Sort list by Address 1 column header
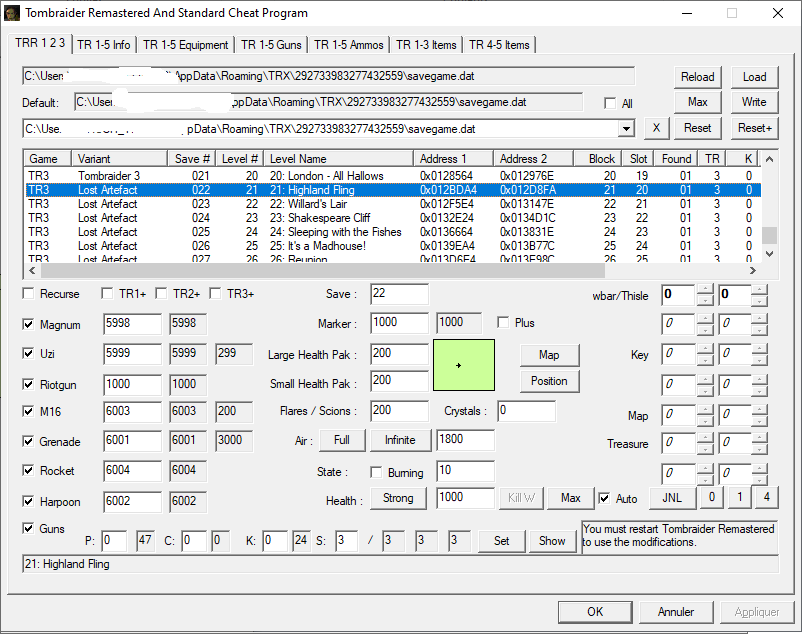Viewport: 802px width, 634px height. pos(453,159)
